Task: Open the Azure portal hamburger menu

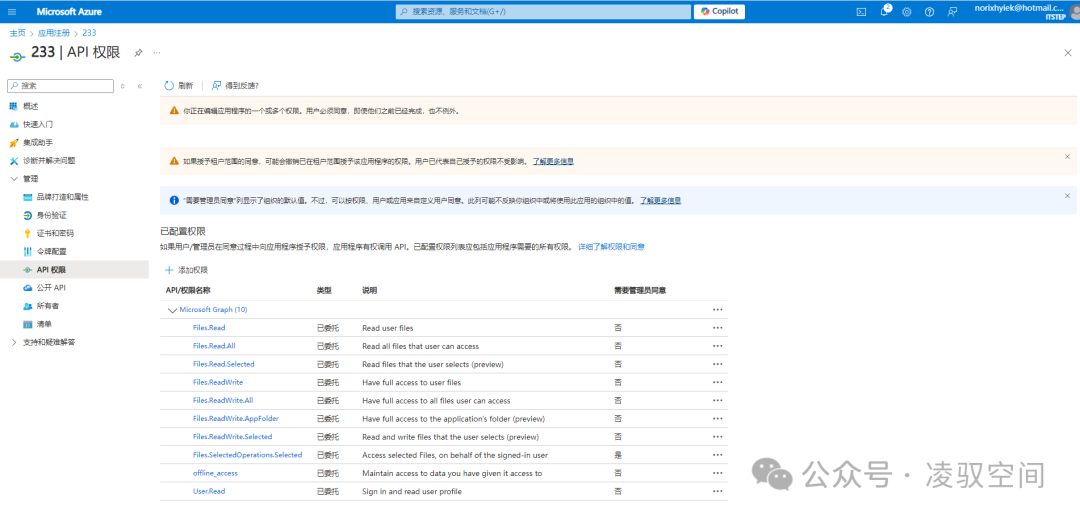Action: tap(12, 11)
